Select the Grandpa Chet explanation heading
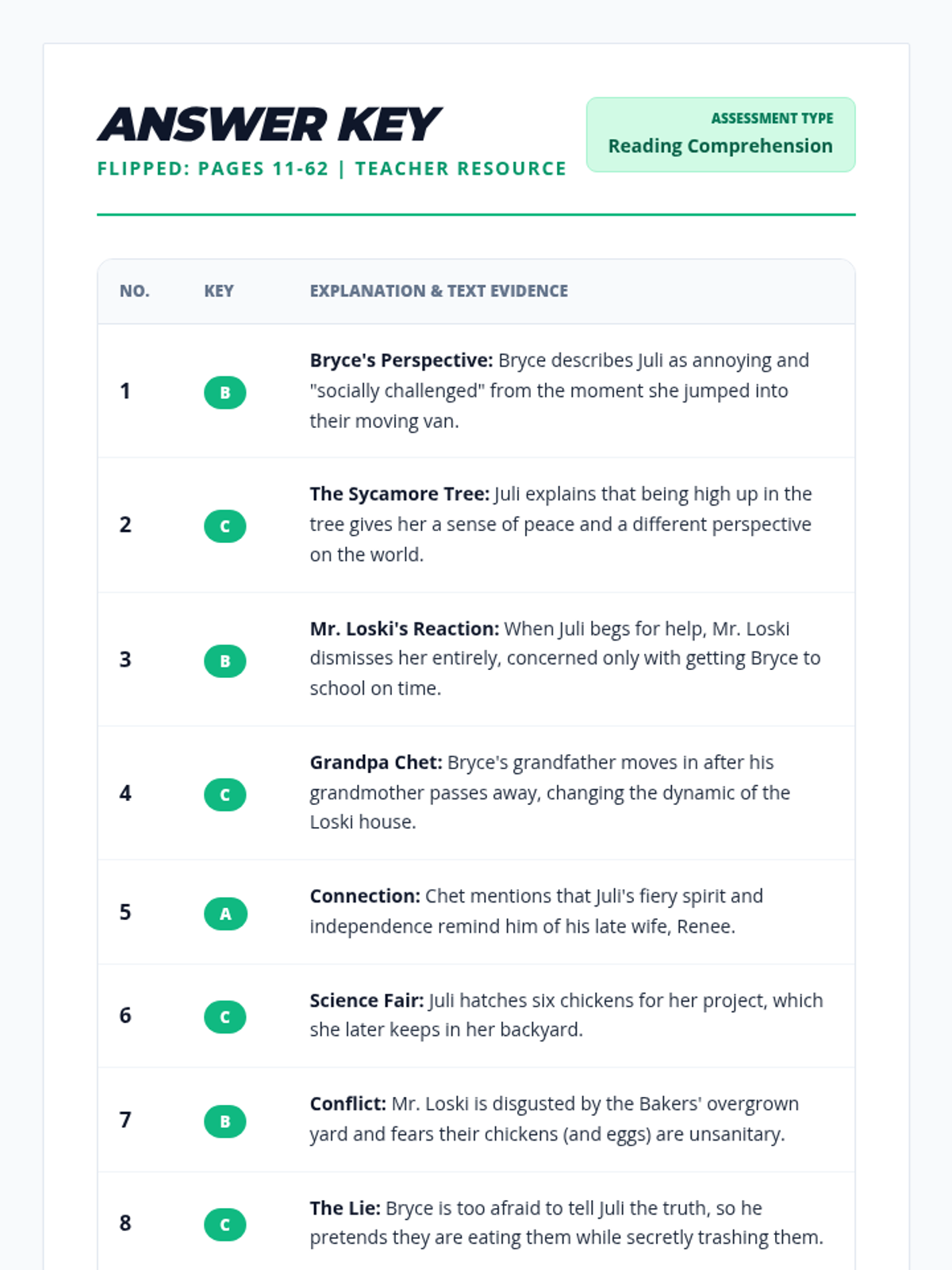 (x=376, y=762)
